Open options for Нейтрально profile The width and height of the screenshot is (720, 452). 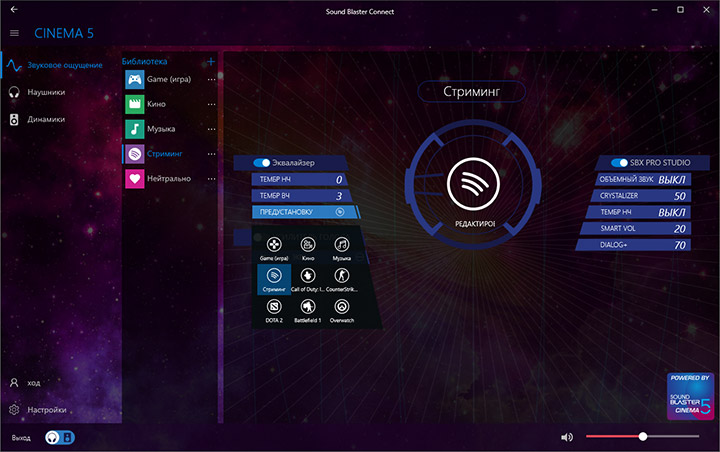click(211, 179)
